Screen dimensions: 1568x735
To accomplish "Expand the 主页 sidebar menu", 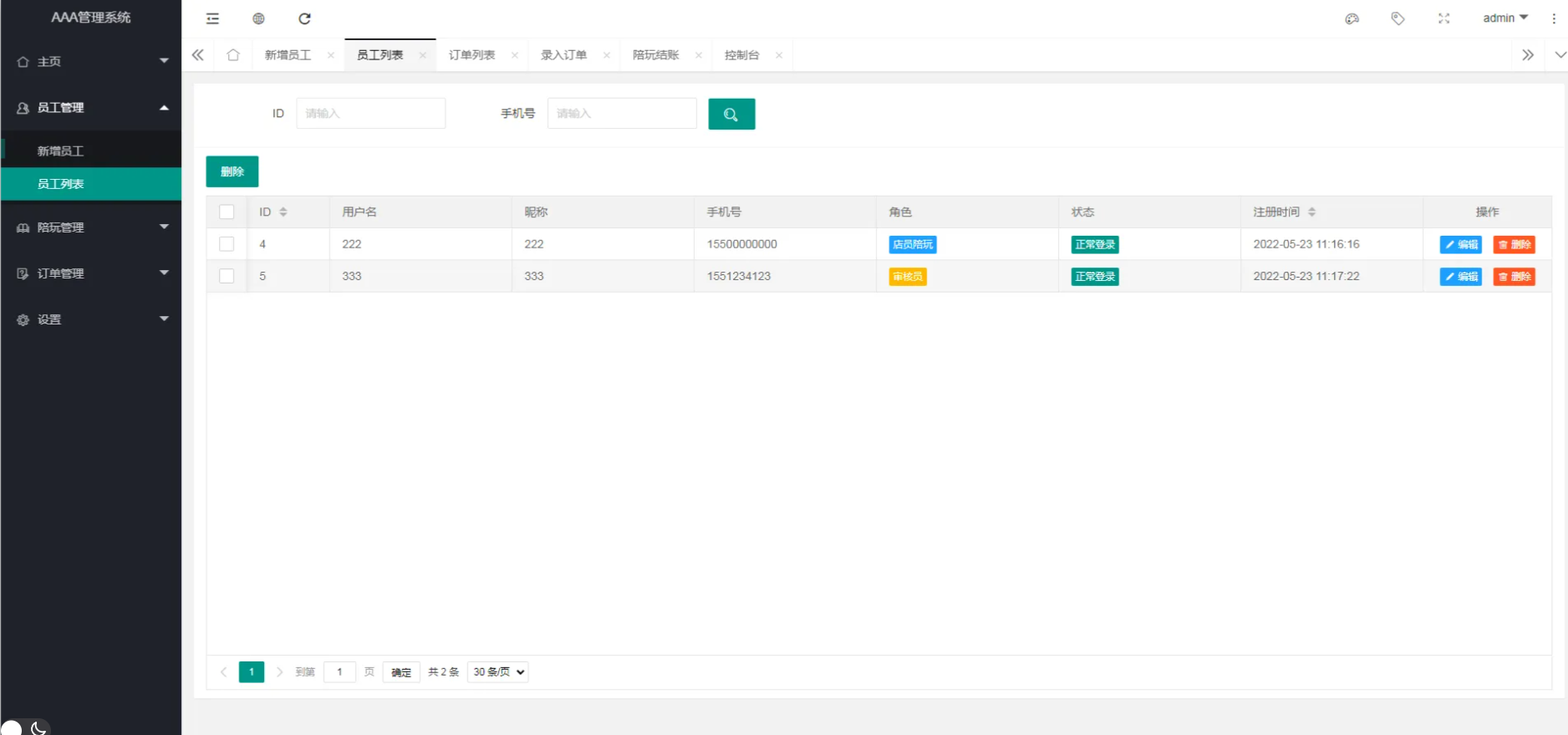I will pos(91,61).
